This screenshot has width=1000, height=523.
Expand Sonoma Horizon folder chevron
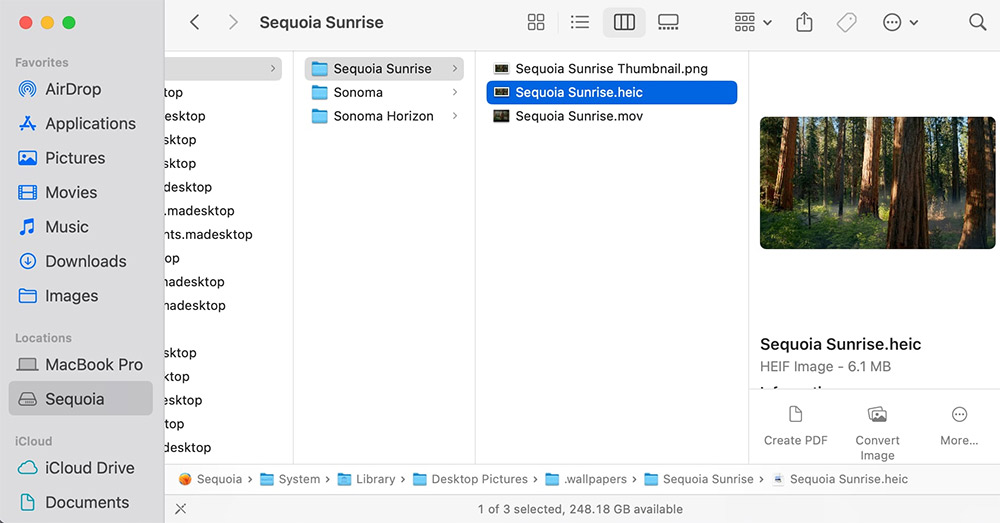tap(455, 116)
